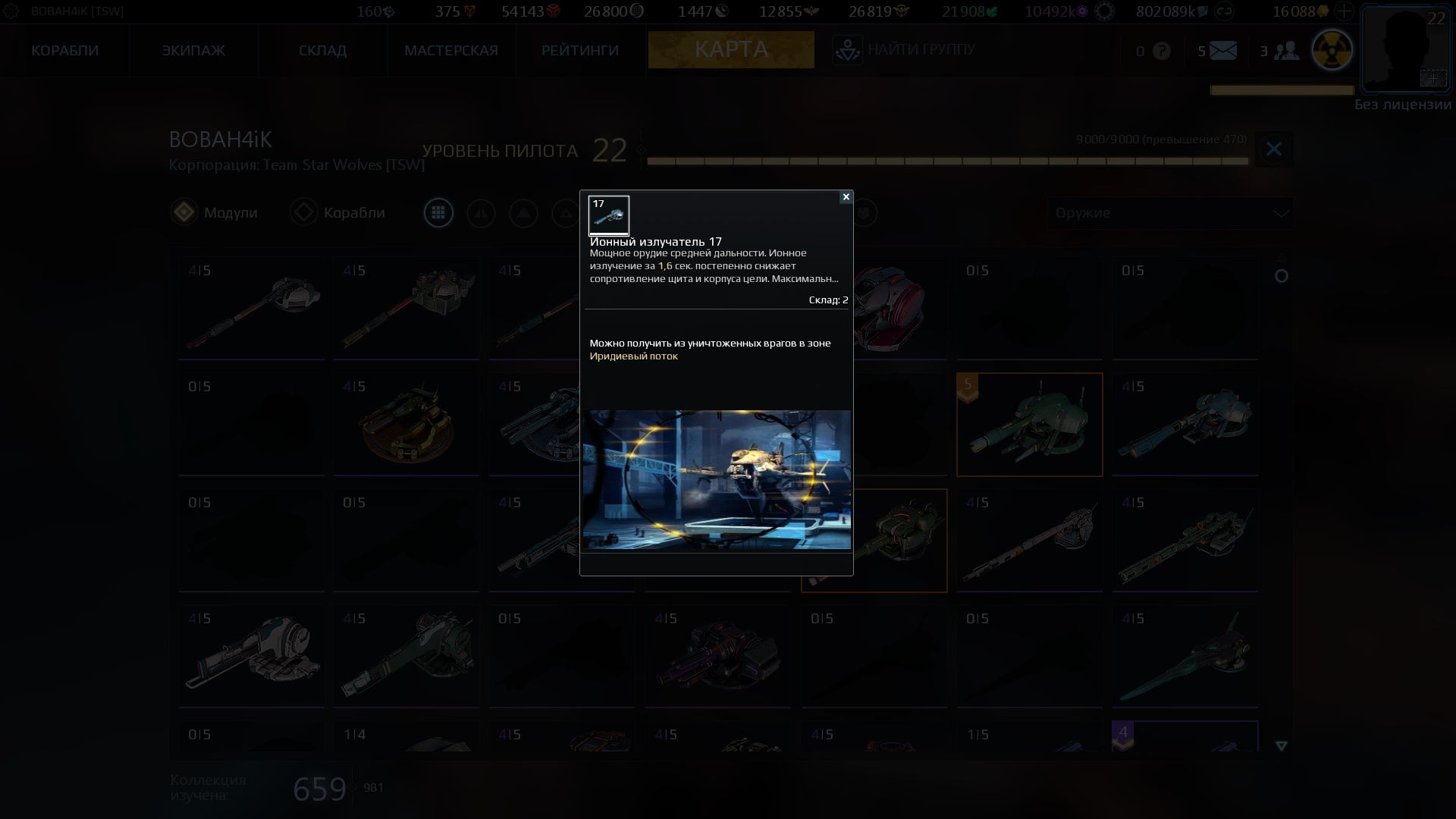Click the radiation corporation emblem

[1332, 50]
